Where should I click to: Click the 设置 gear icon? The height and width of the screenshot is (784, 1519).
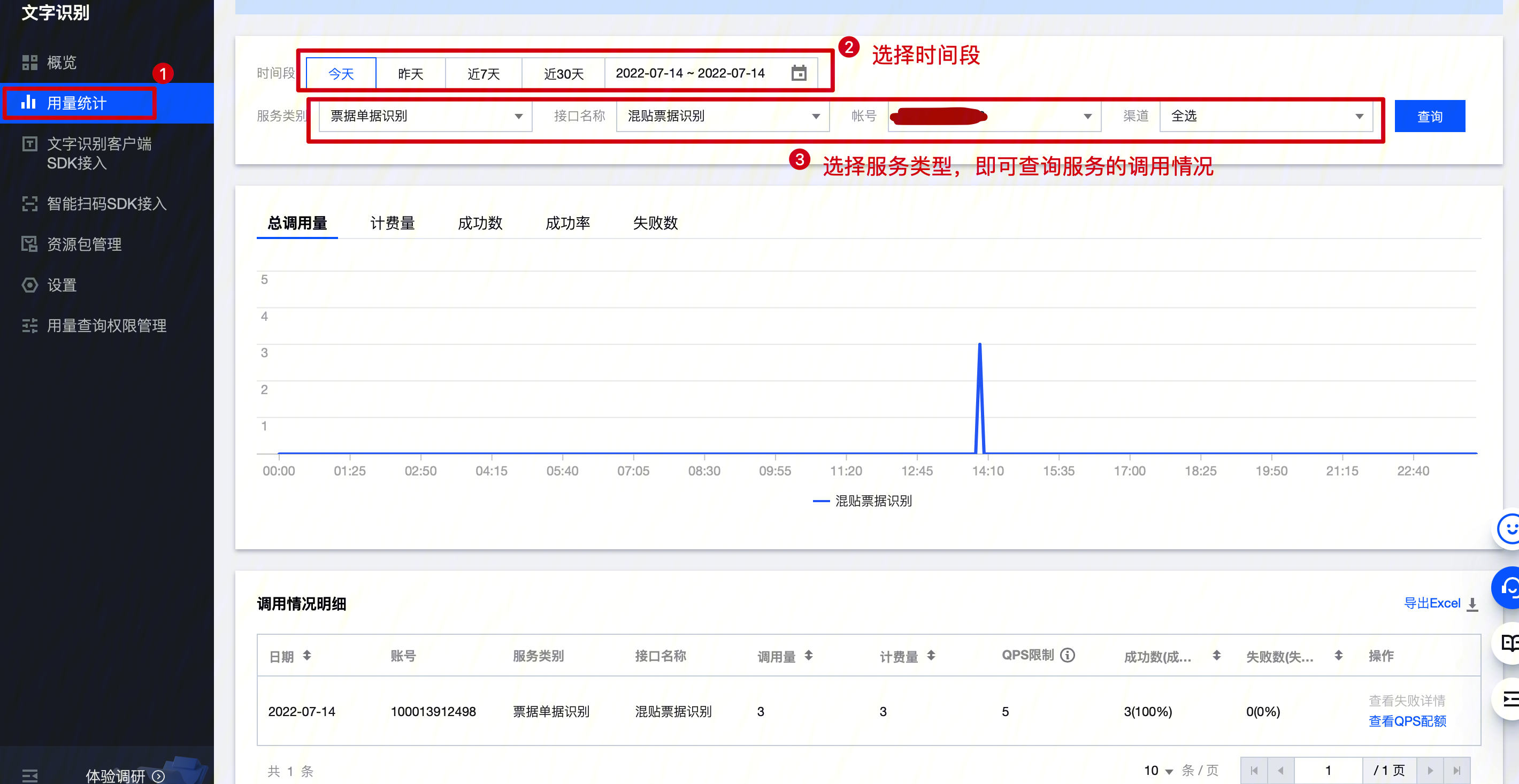click(29, 285)
